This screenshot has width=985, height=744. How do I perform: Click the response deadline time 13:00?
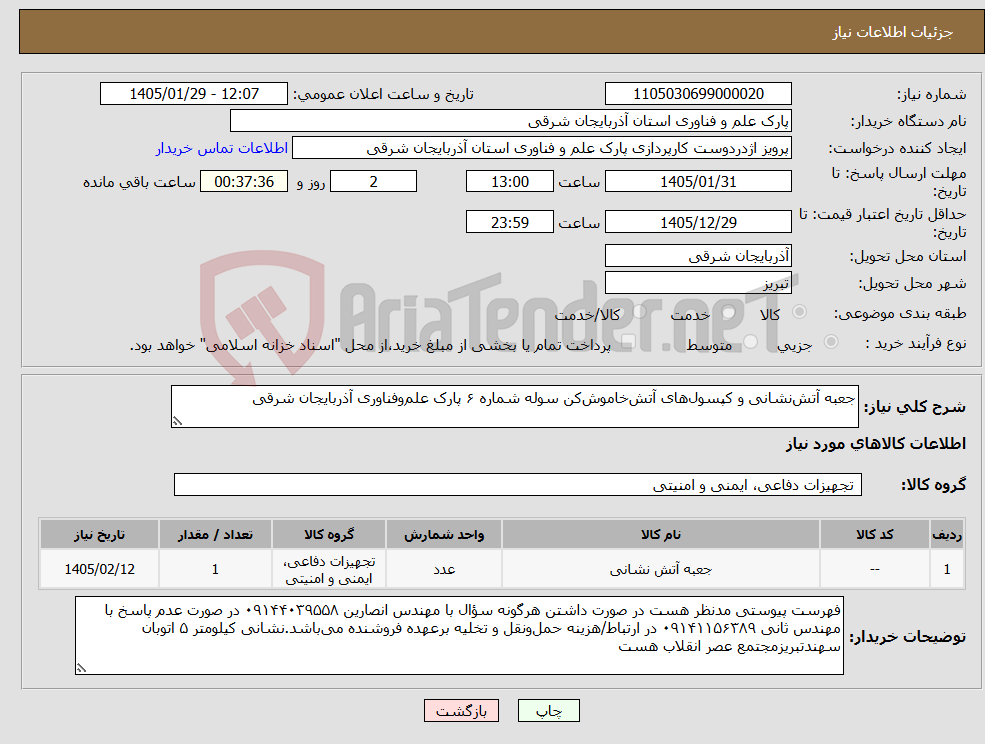click(x=509, y=182)
